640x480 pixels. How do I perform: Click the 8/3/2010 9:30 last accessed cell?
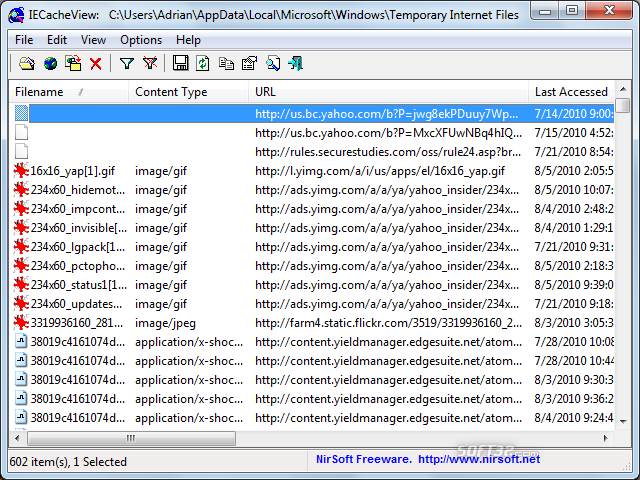coord(573,380)
